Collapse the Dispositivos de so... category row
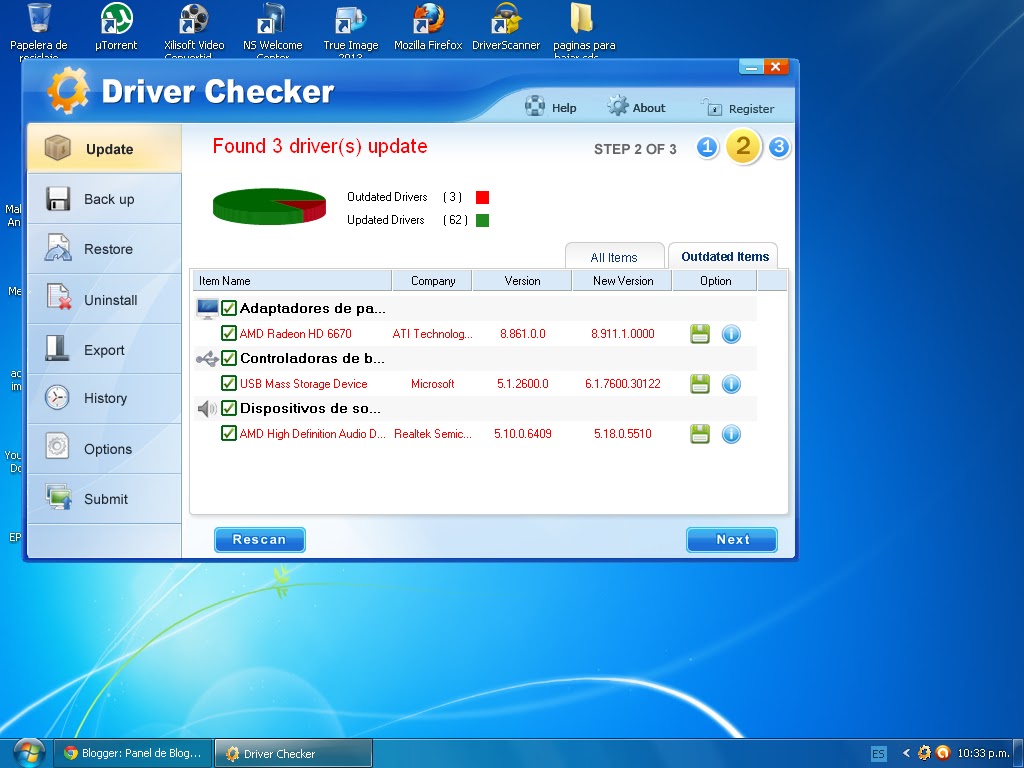 click(x=475, y=409)
